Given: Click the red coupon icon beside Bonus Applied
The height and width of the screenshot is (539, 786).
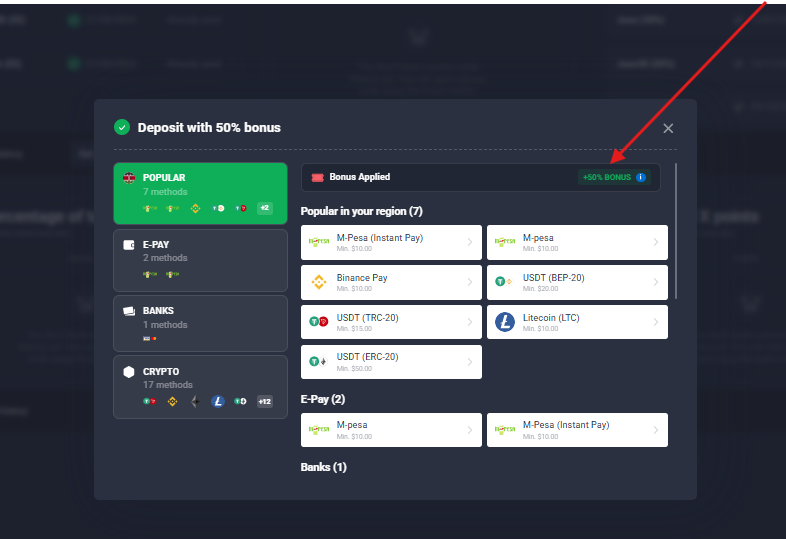Looking at the screenshot, I should [x=317, y=177].
